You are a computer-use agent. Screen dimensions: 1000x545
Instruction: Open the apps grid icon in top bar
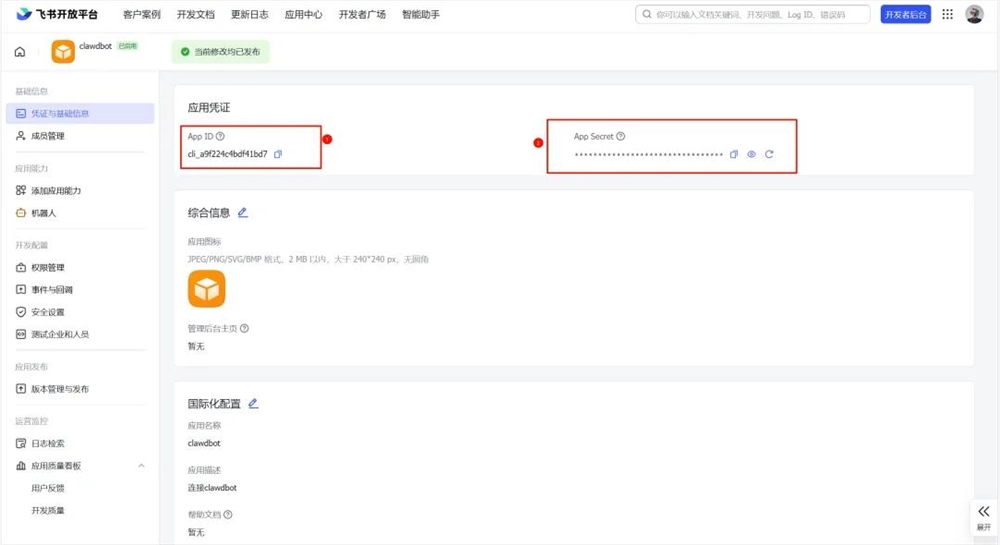[x=948, y=14]
